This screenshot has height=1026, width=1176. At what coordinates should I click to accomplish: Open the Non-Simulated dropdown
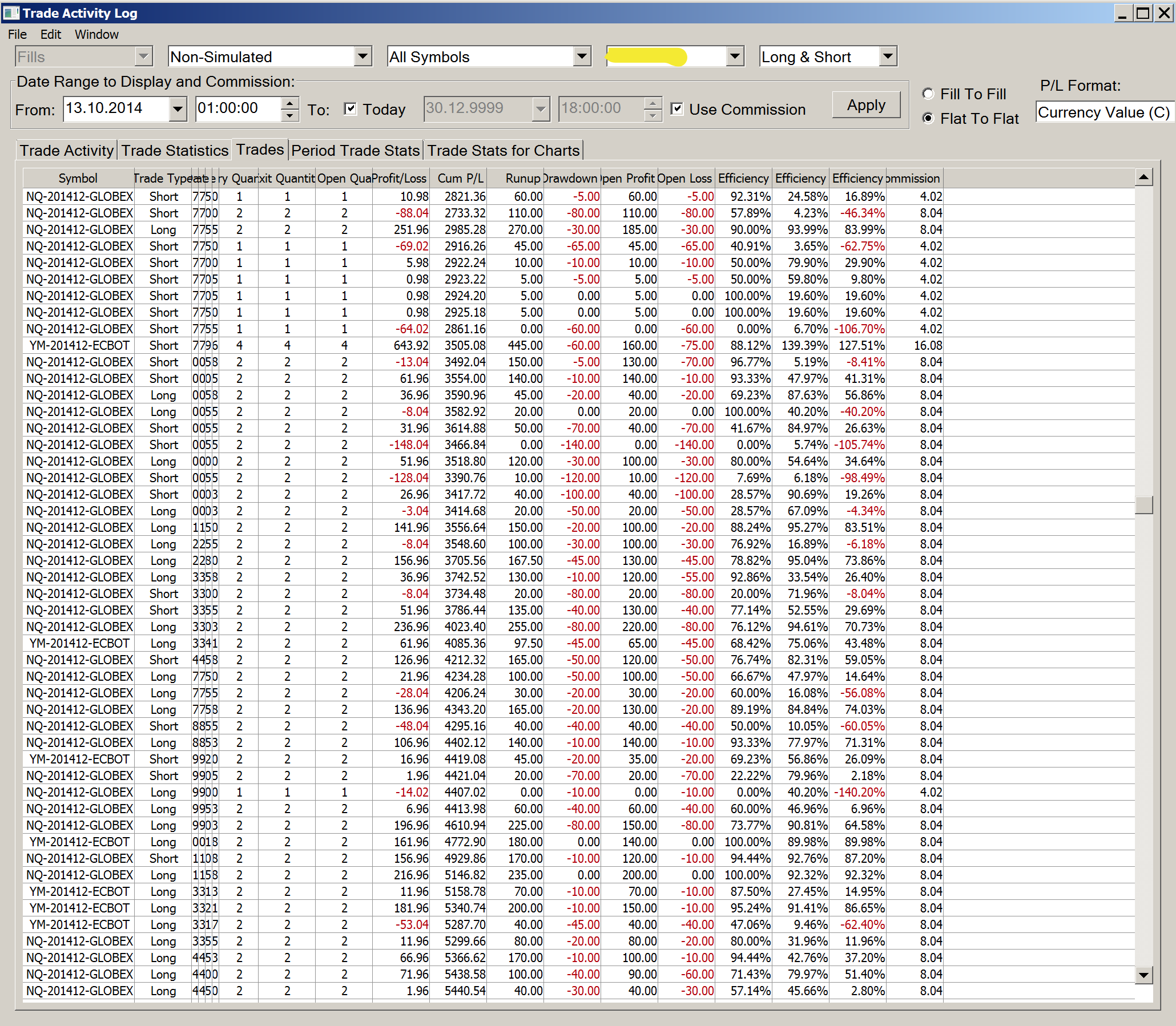pyautogui.click(x=362, y=56)
